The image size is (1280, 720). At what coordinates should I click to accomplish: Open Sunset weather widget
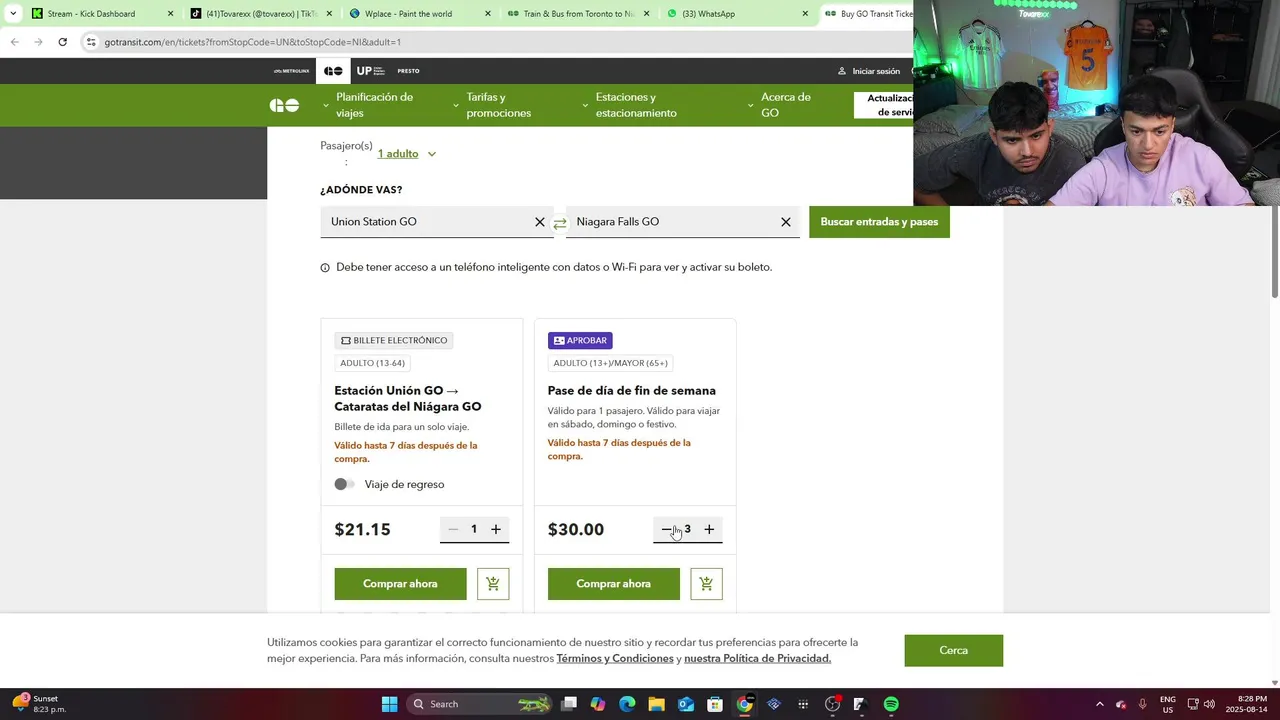pos(40,704)
